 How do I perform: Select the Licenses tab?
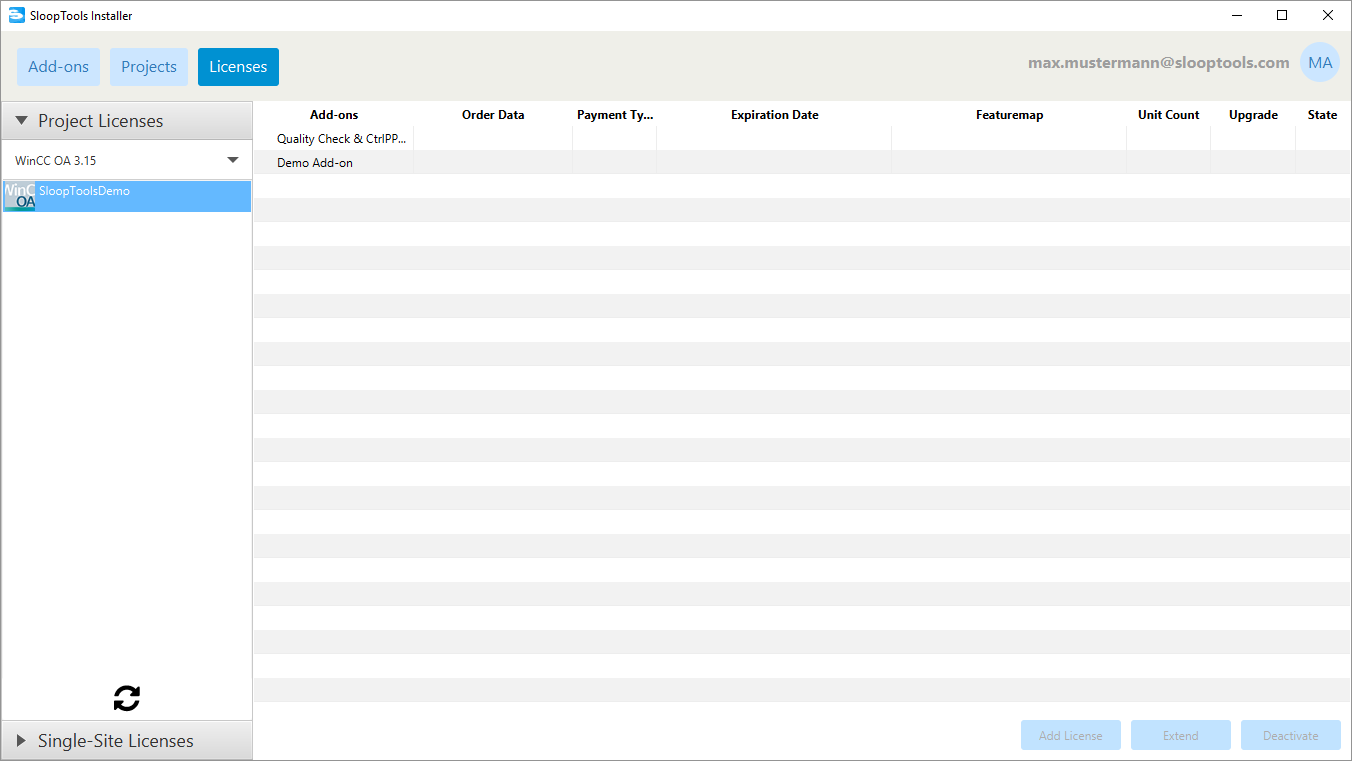click(x=238, y=67)
